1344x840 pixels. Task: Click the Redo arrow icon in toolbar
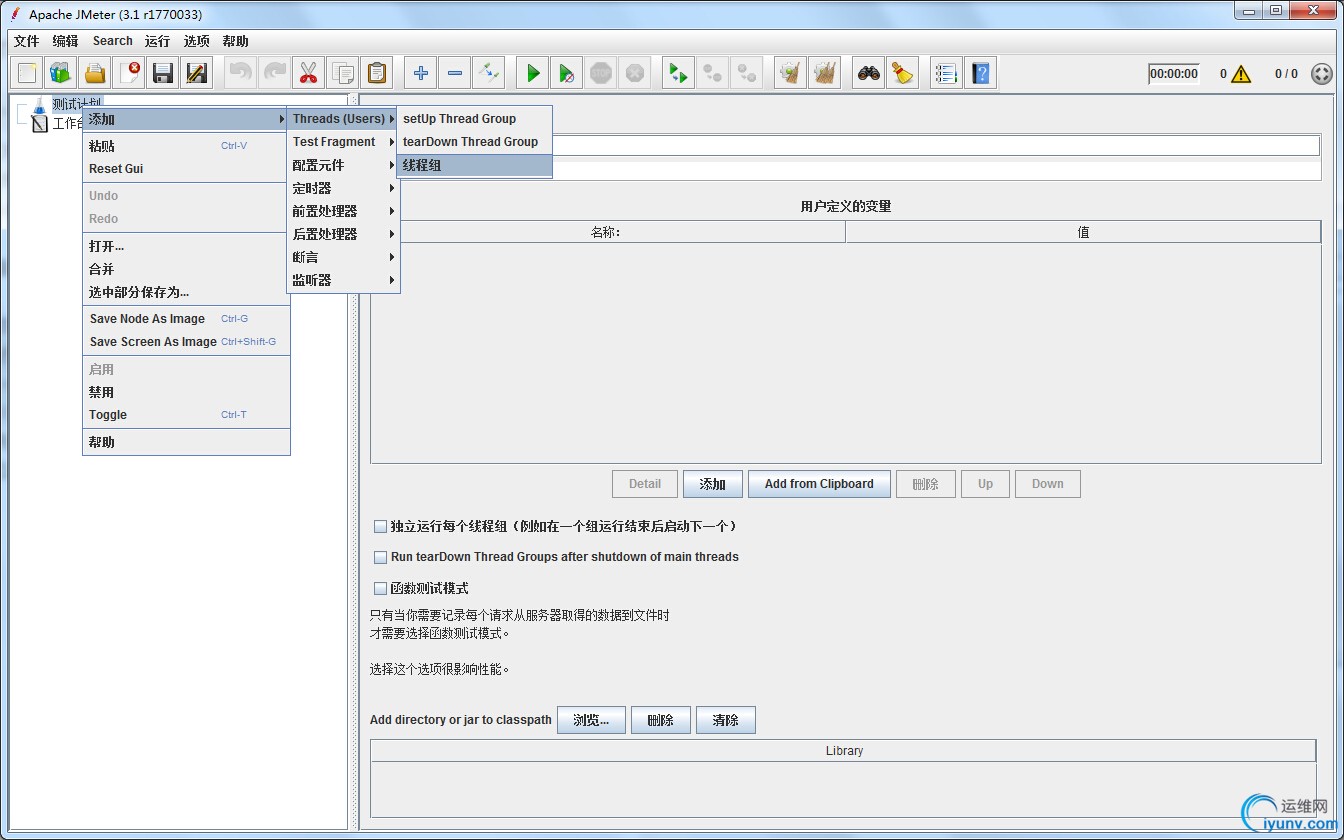click(x=274, y=73)
